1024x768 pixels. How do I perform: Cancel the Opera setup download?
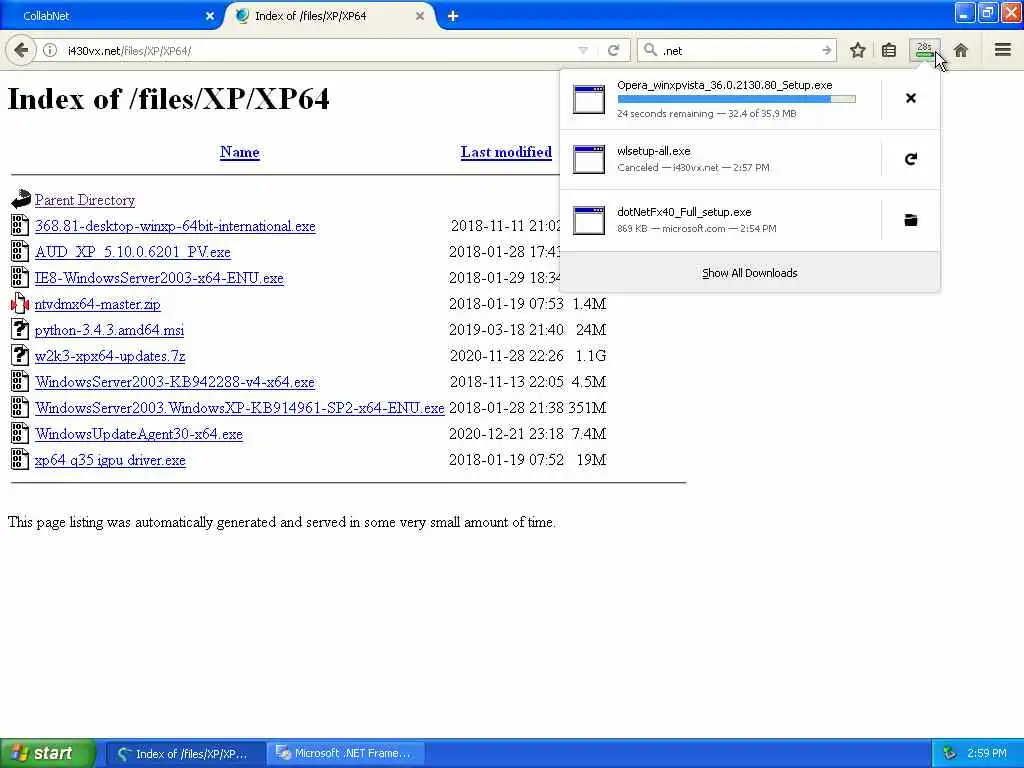910,98
